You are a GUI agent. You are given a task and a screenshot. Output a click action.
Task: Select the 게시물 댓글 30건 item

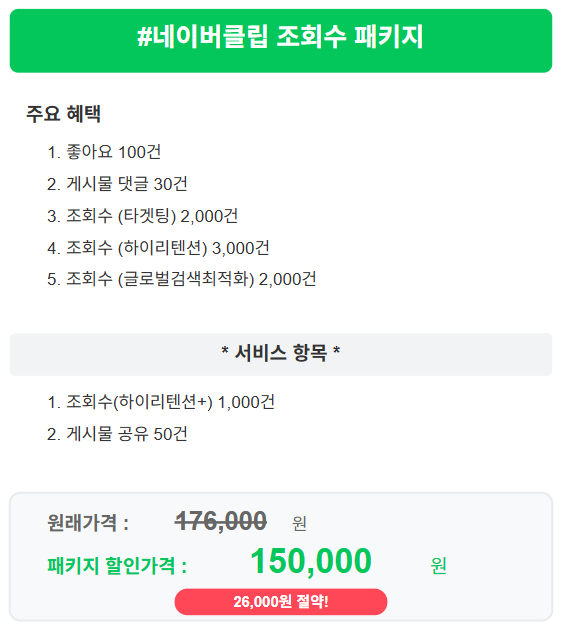127,184
